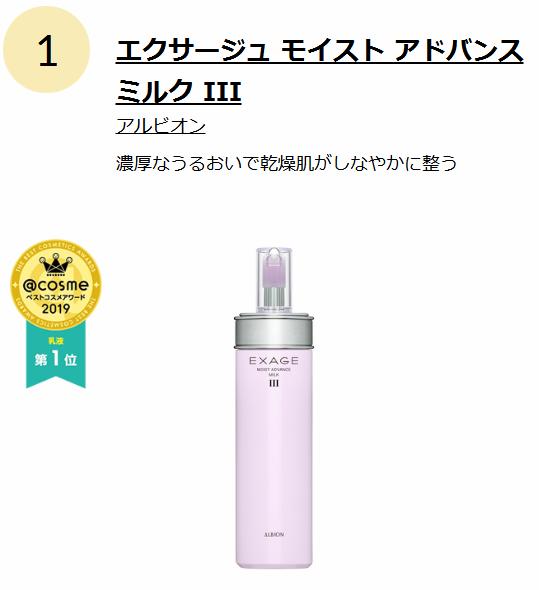Click the III numeral printed on the bottle
The width and height of the screenshot is (539, 590).
pyautogui.click(x=274, y=383)
